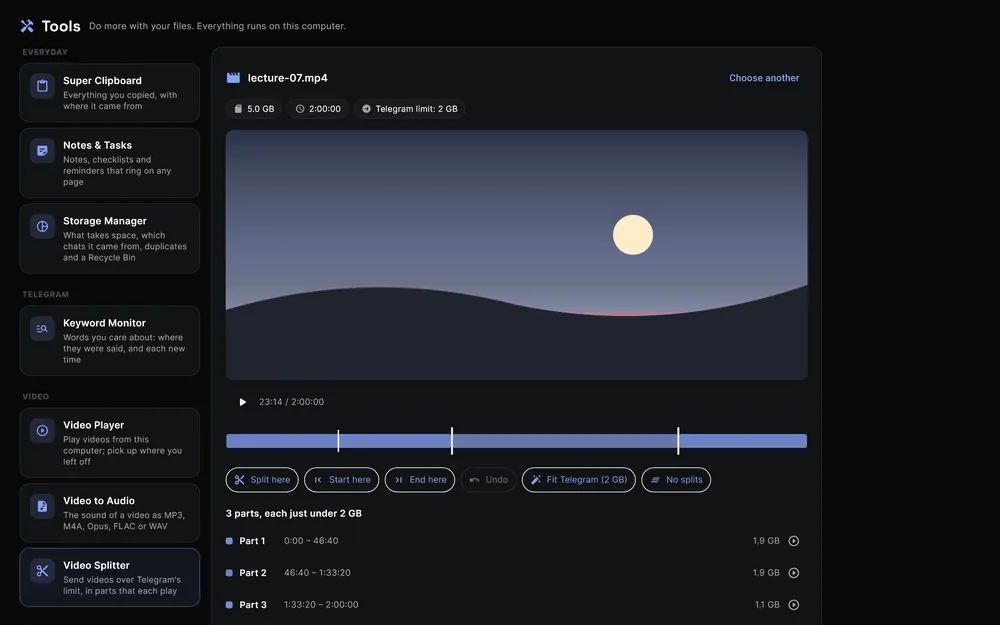Image resolution: width=1000 pixels, height=625 pixels.
Task: Click the first split marker on timeline
Action: [x=338, y=441]
